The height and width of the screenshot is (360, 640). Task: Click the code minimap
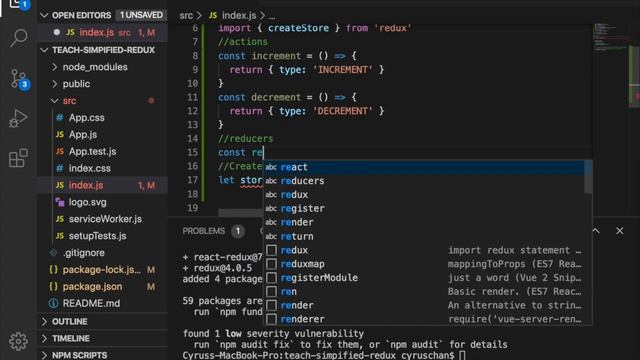coord(612,39)
